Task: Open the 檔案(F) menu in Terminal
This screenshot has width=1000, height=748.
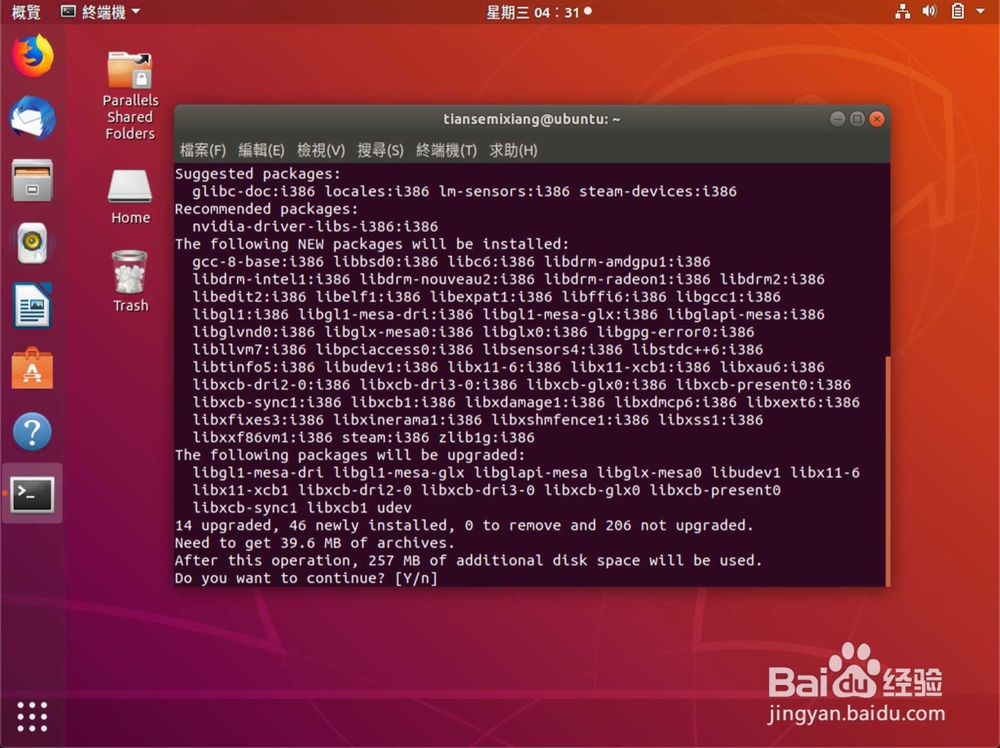Action: point(203,150)
